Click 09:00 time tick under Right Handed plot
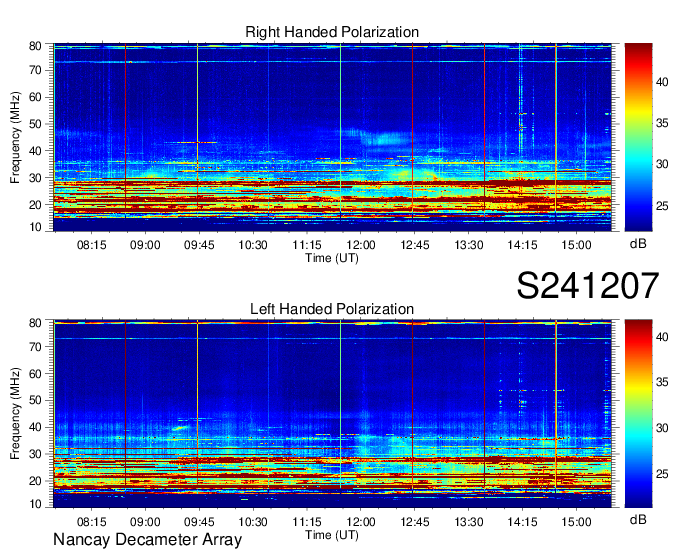The image size is (680, 552). point(145,245)
